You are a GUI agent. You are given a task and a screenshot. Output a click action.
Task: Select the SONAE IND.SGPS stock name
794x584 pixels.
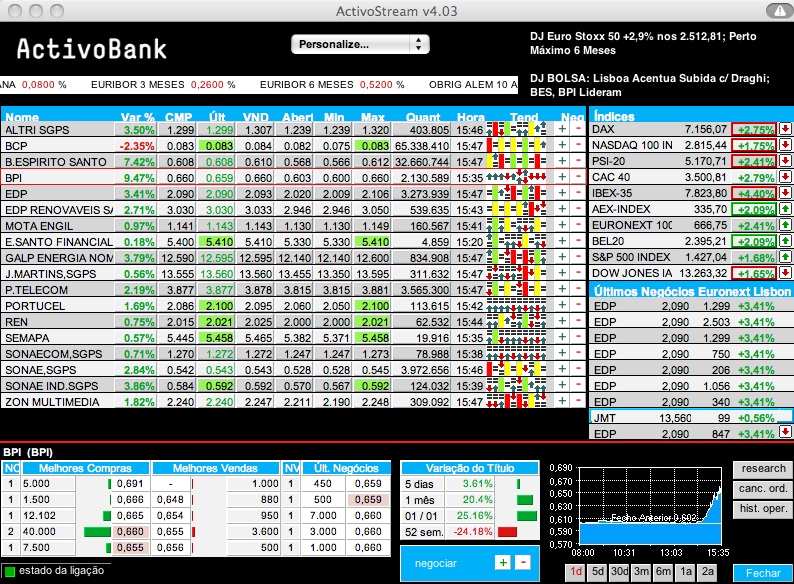tap(52, 385)
